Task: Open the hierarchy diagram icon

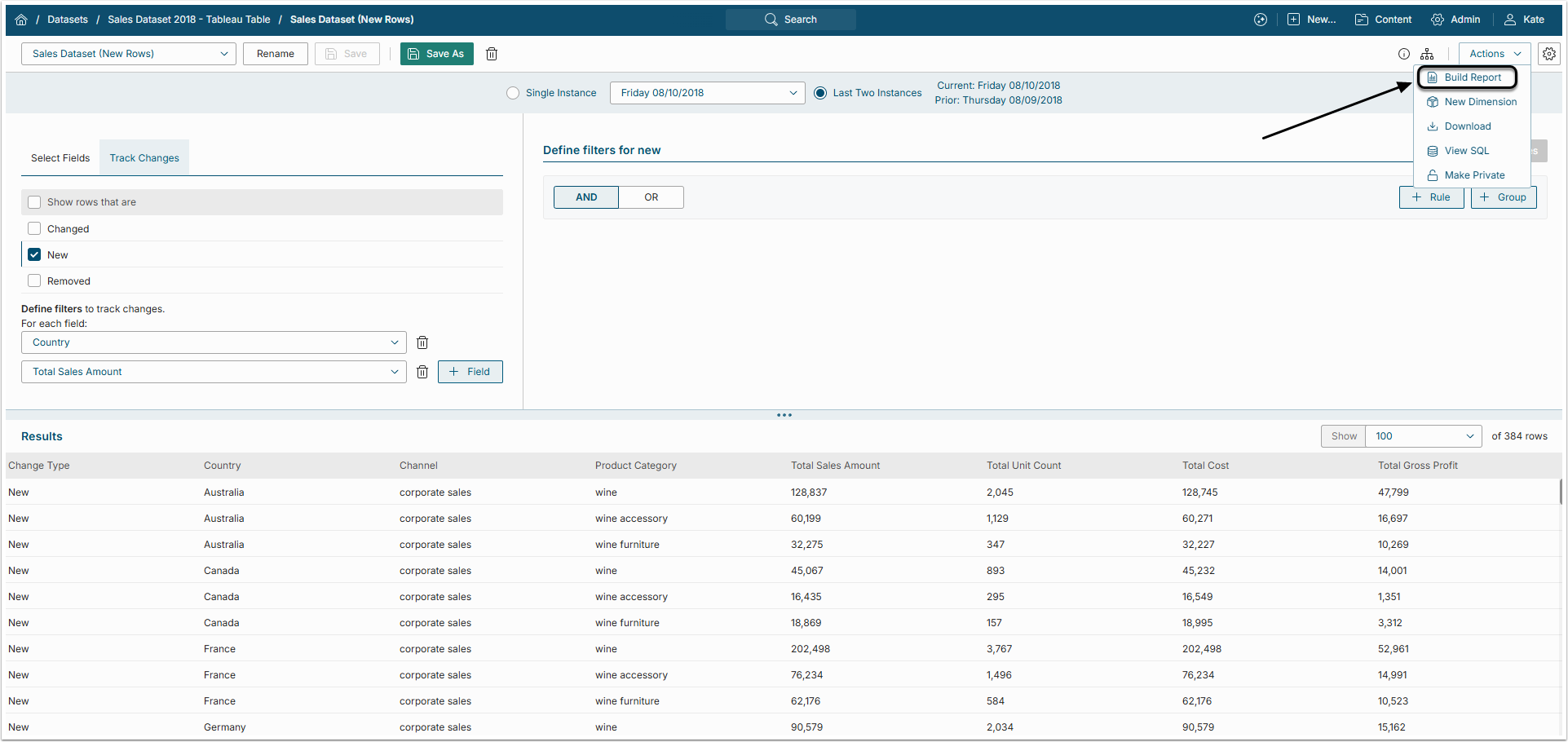Action: click(x=1427, y=54)
